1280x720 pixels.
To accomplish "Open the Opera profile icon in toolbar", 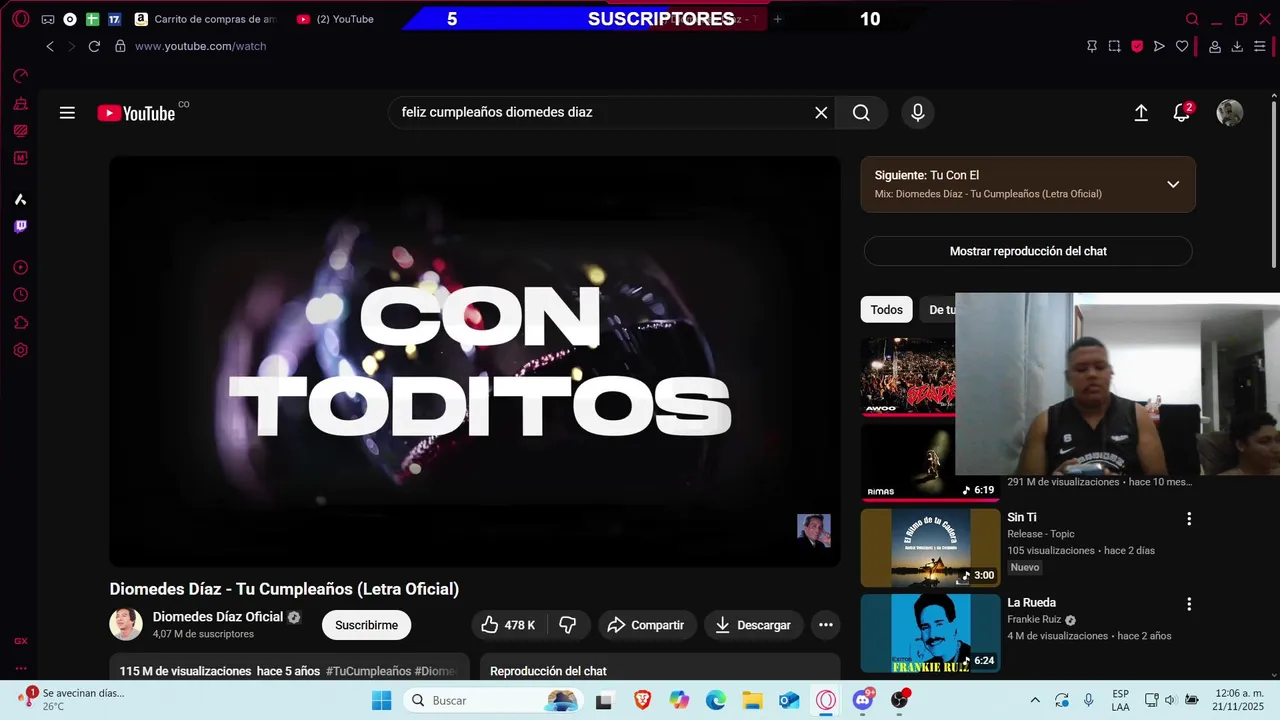I will click(1215, 46).
